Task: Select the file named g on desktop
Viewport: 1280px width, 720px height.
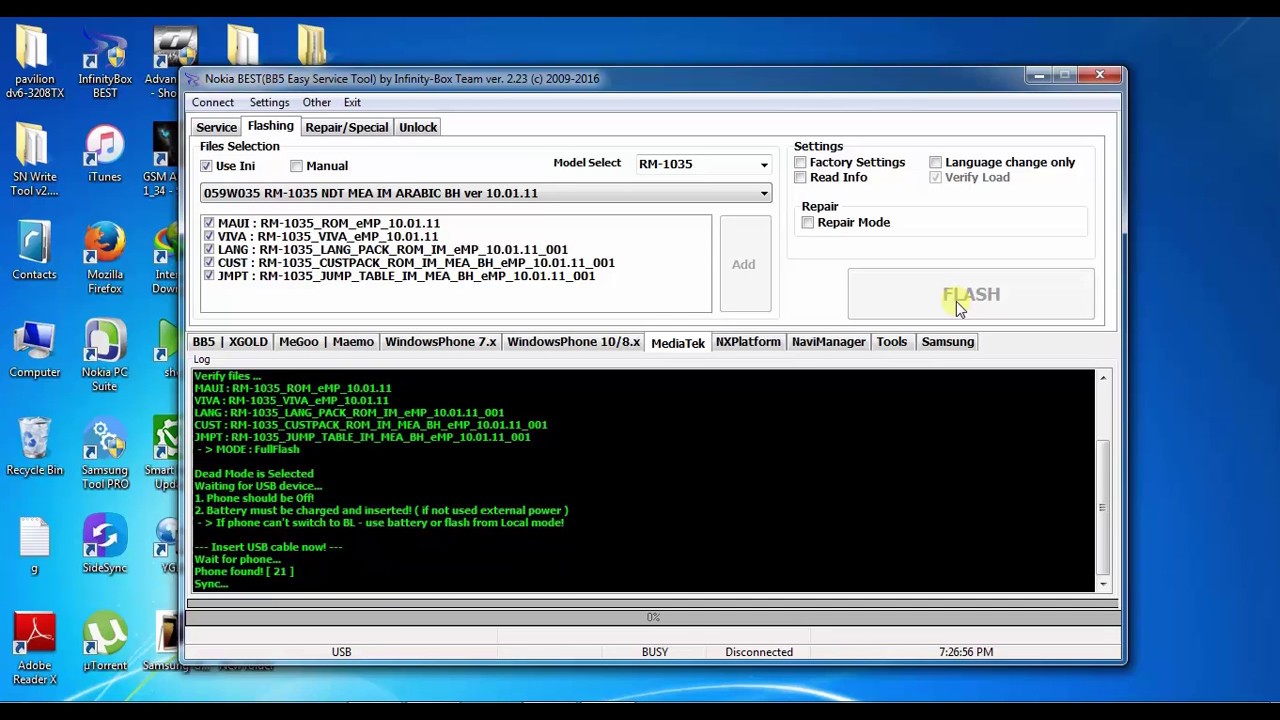Action: pyautogui.click(x=34, y=545)
